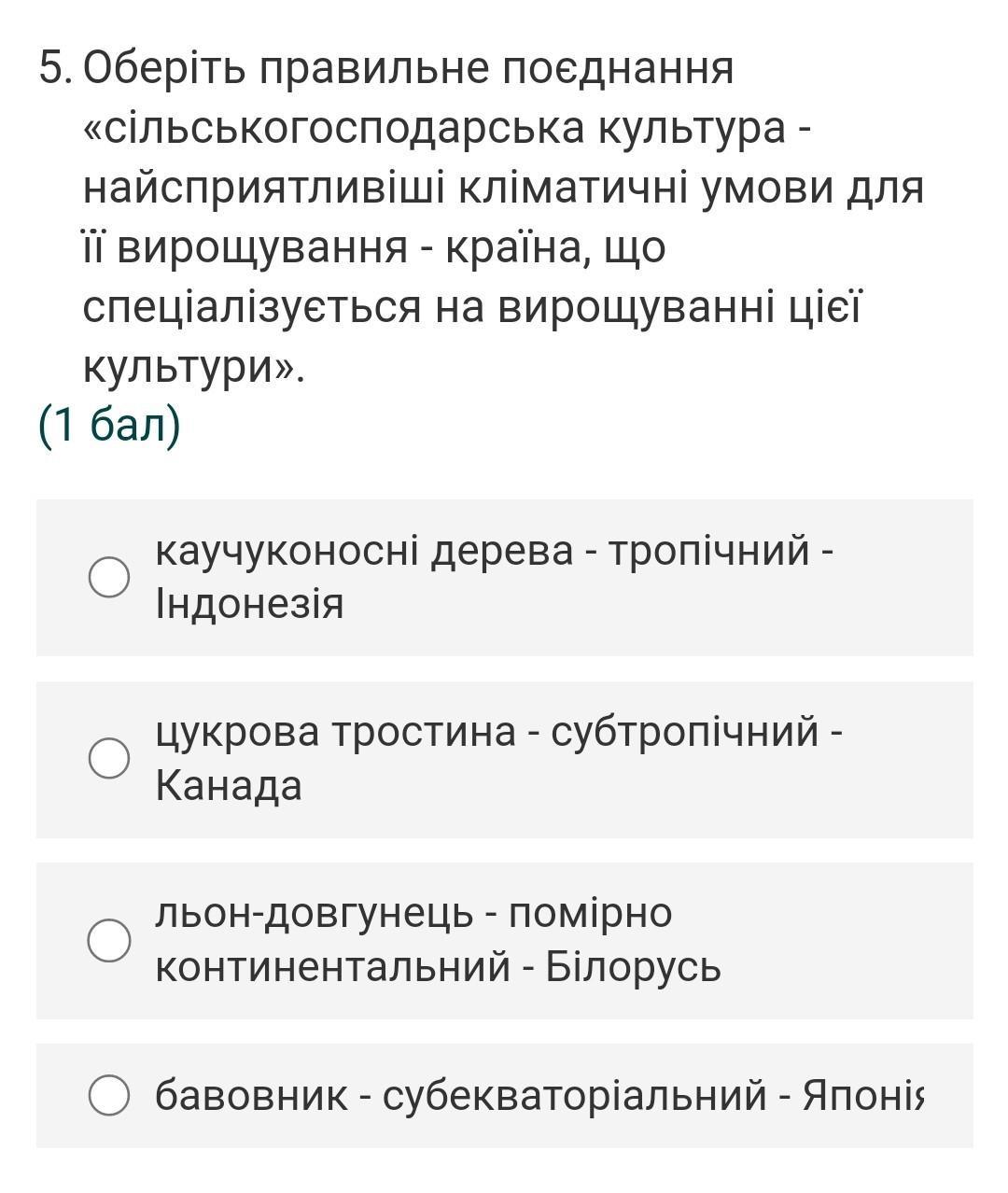The image size is (1008, 1193).
Task: Click the answer text 'бавовник - субекваторіальний'
Action: (460, 1095)
